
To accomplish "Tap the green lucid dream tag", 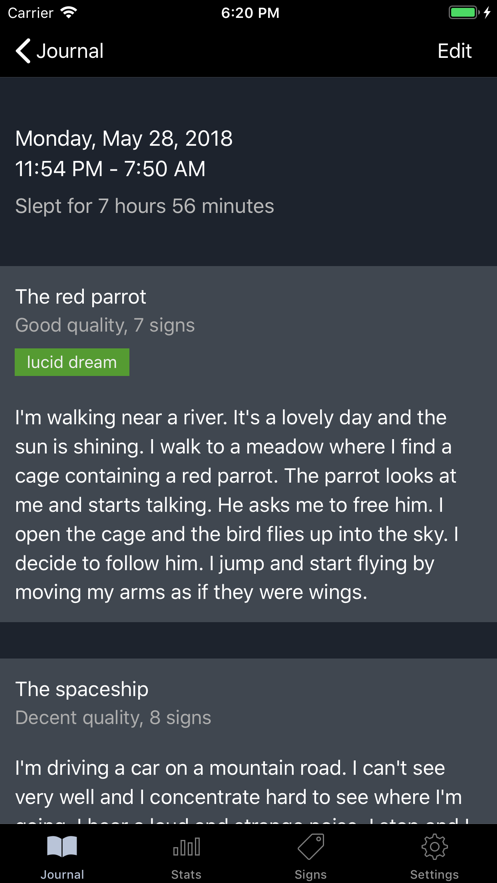I will pyautogui.click(x=72, y=362).
